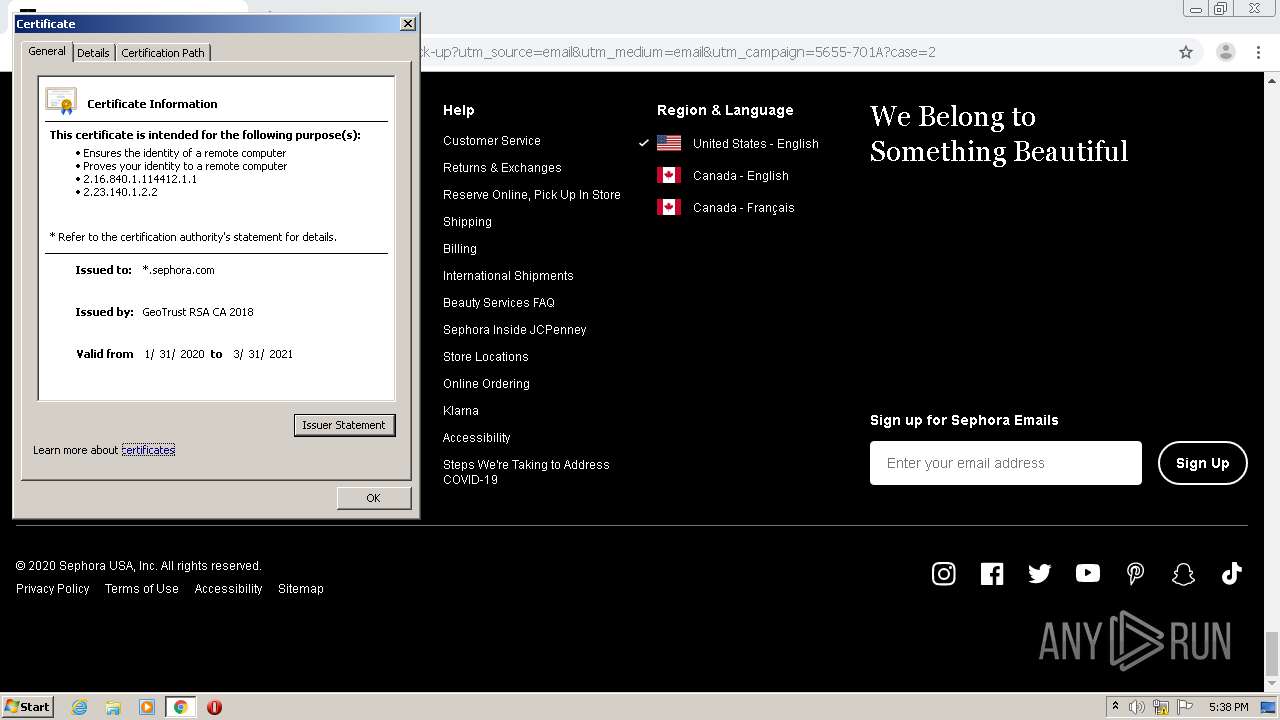Image resolution: width=1280 pixels, height=720 pixels.
Task: Open Sephora's Facebook page icon
Action: [x=991, y=573]
